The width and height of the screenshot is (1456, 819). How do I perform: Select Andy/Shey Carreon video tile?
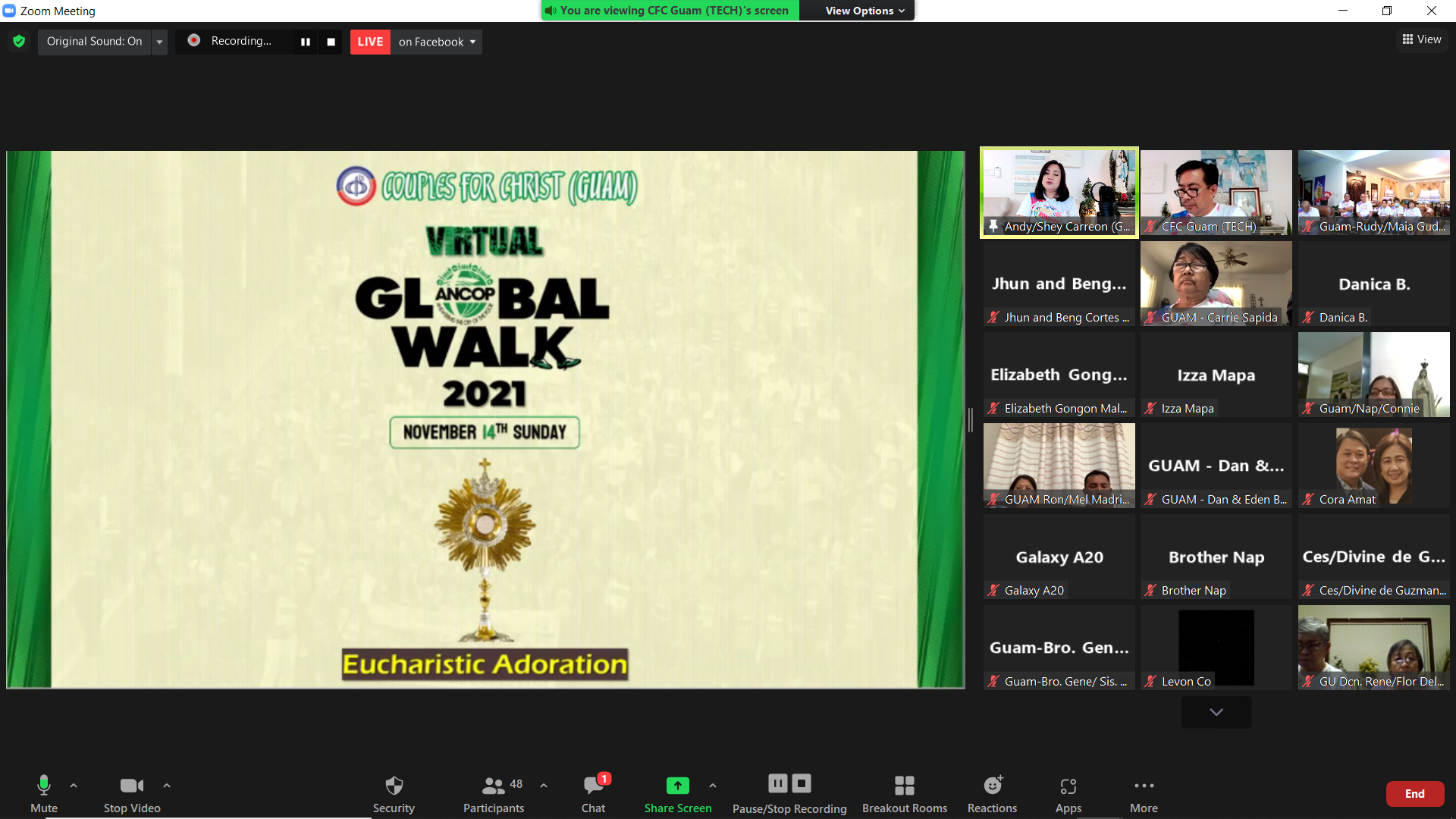1059,193
